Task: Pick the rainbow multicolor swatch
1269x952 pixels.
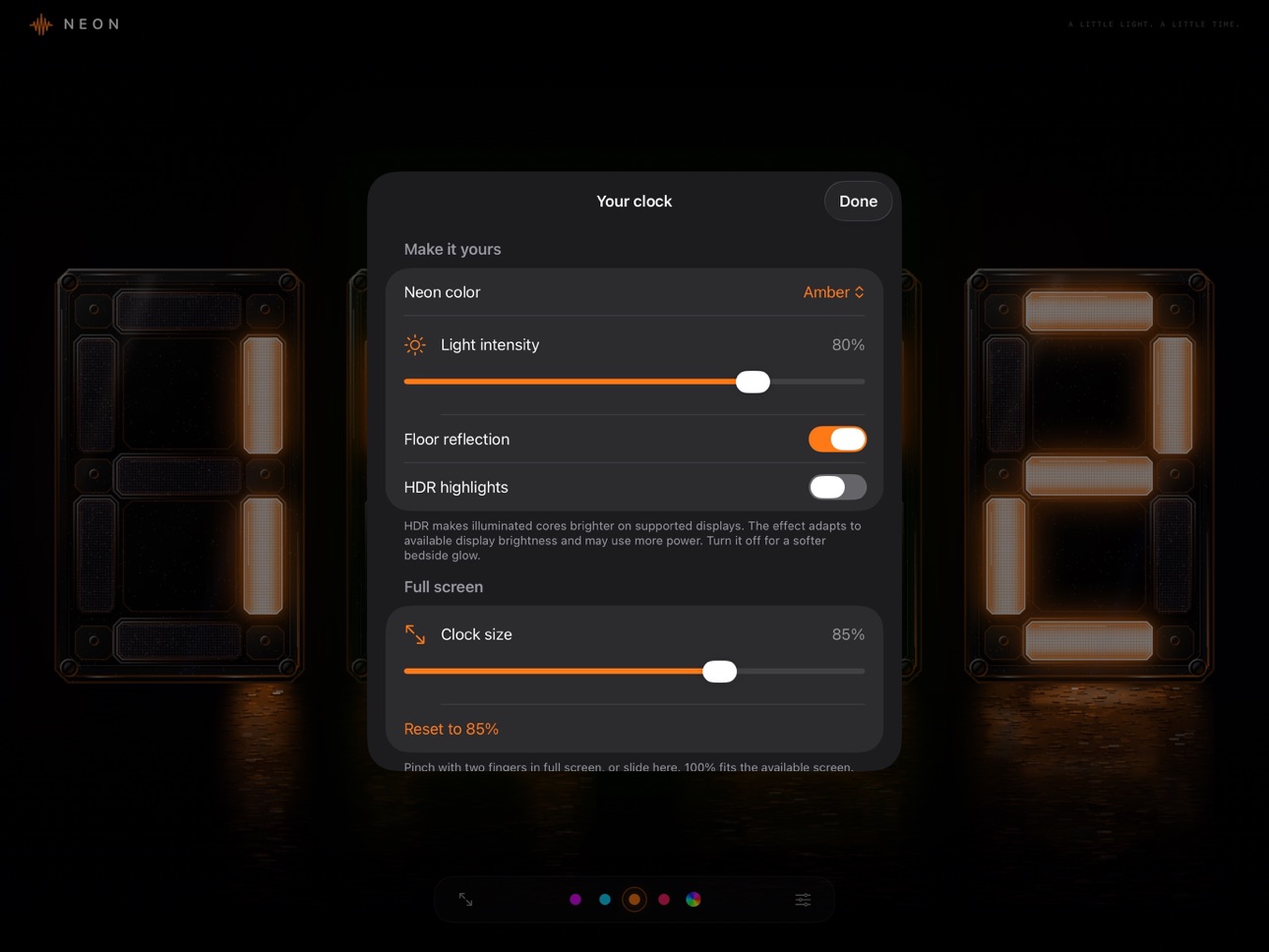Action: tap(694, 899)
